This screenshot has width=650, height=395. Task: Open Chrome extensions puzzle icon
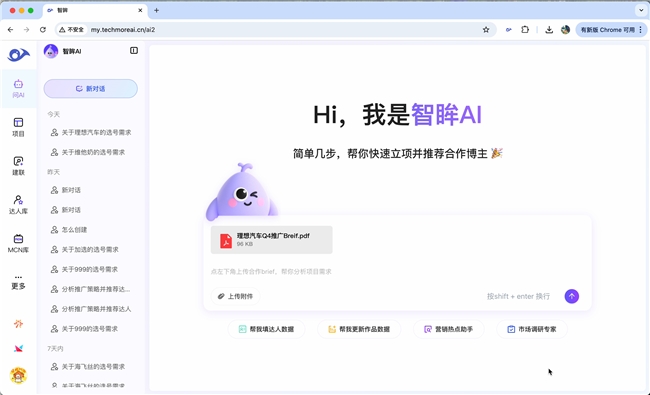pyautogui.click(x=525, y=30)
